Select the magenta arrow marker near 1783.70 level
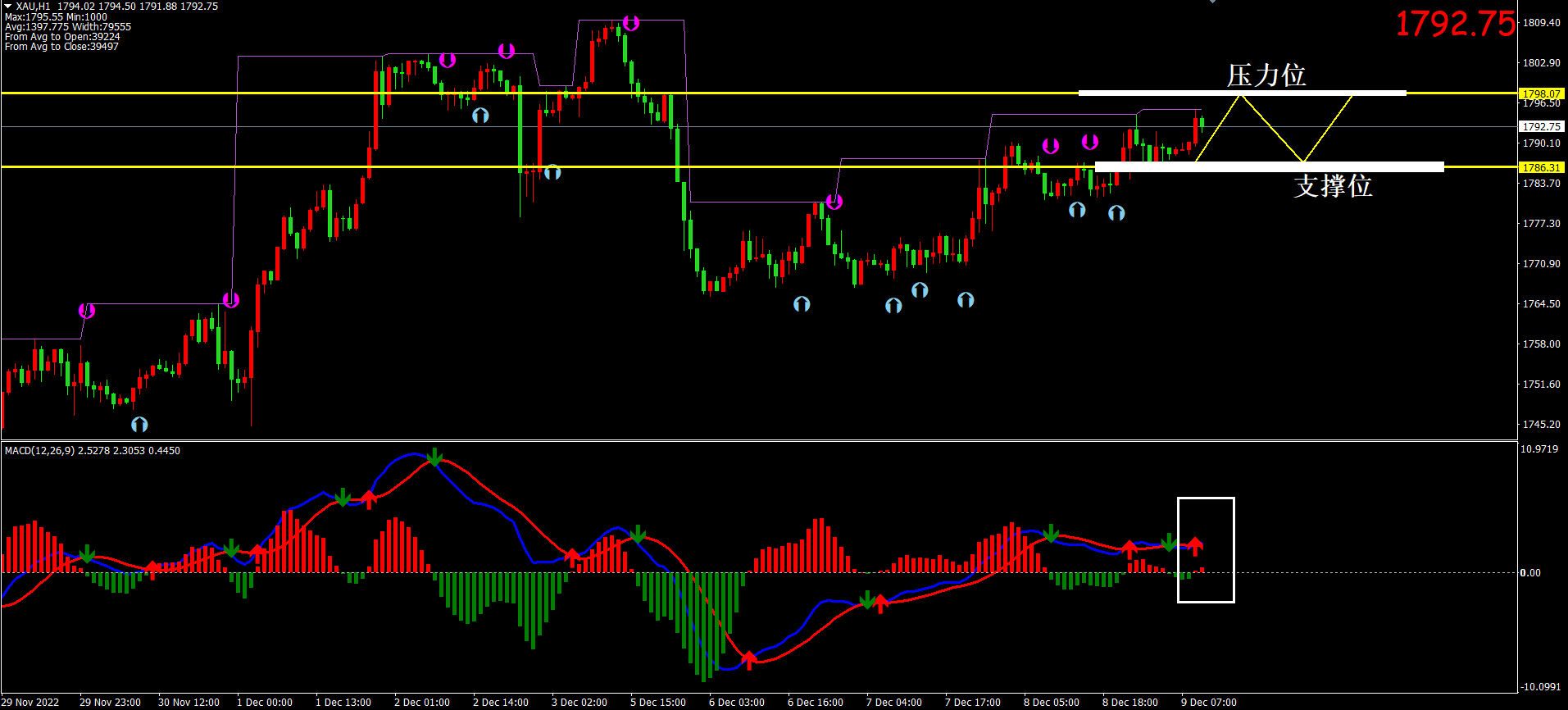The width and height of the screenshot is (1568, 710). click(834, 202)
